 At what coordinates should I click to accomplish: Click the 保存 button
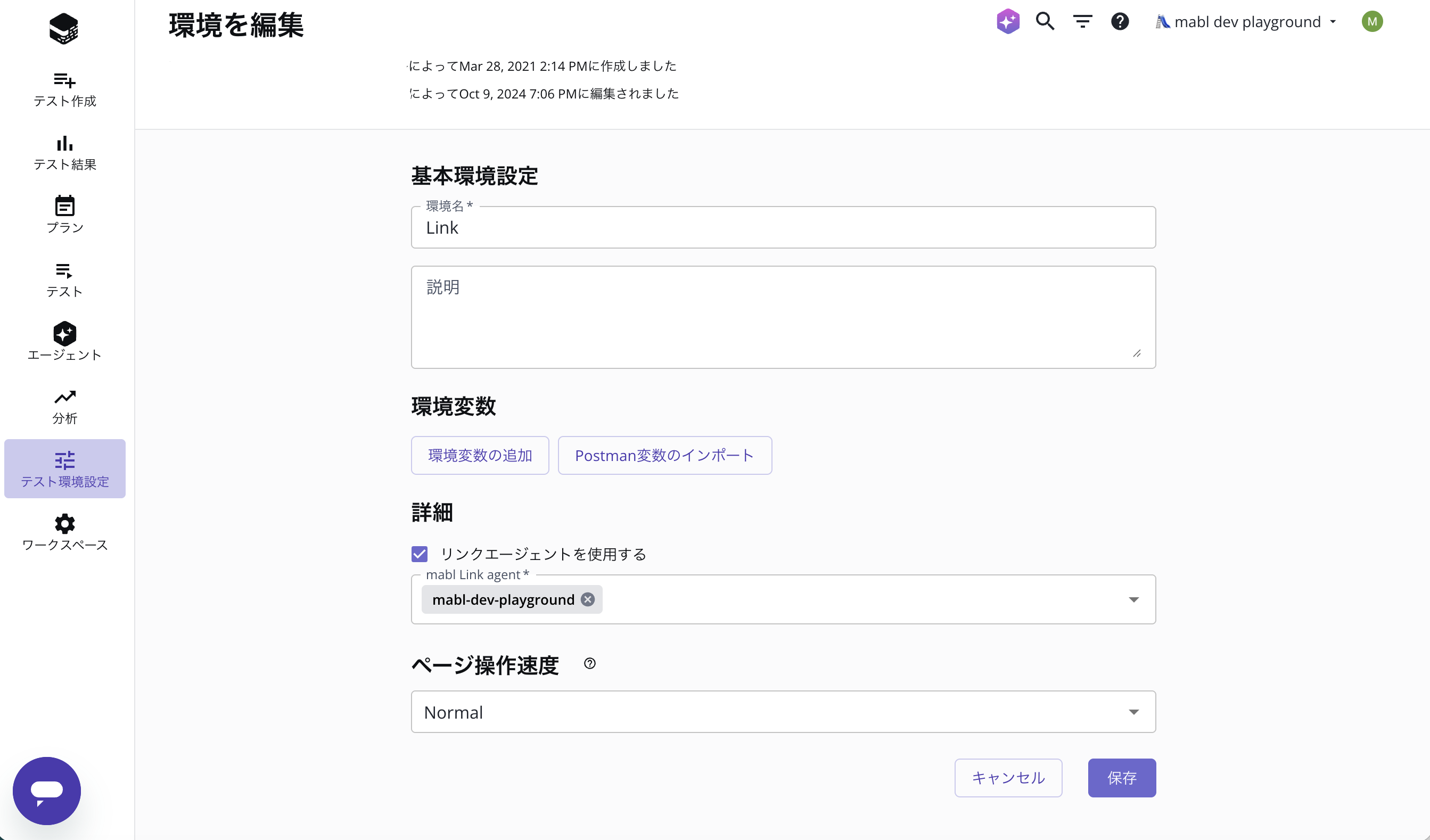point(1122,778)
